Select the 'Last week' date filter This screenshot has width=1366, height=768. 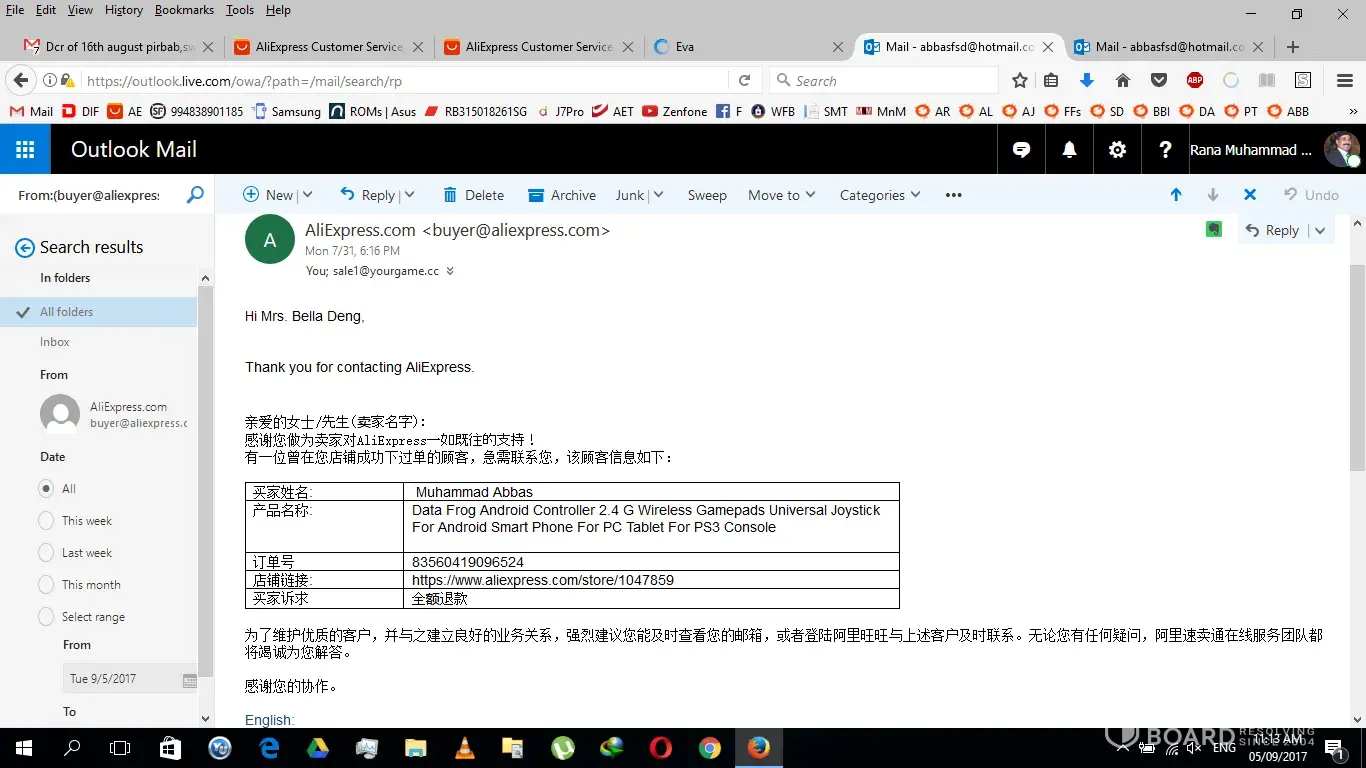pos(46,553)
